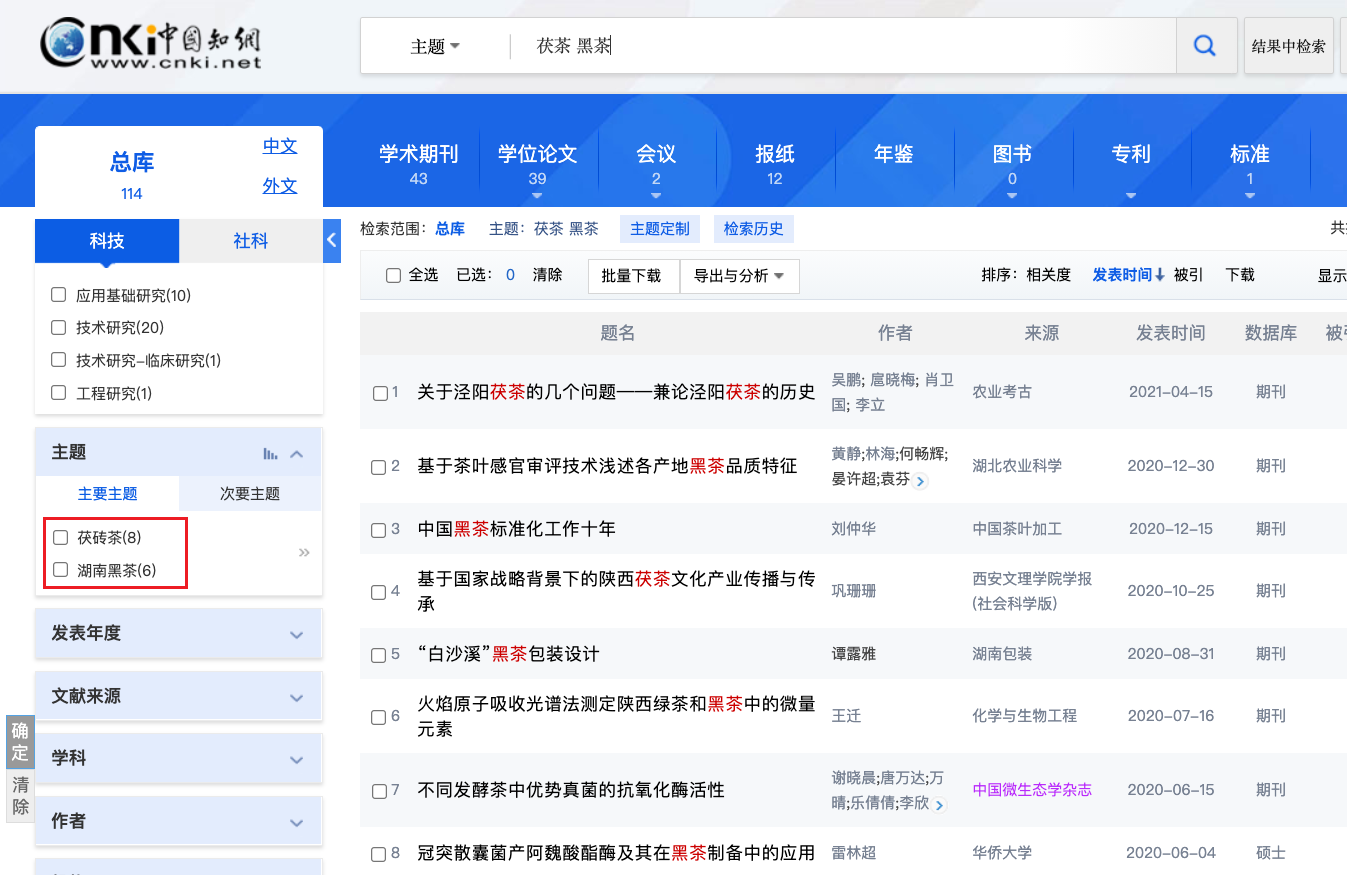Select the checkbox for result 1
The image size is (1347, 875).
(x=380, y=393)
